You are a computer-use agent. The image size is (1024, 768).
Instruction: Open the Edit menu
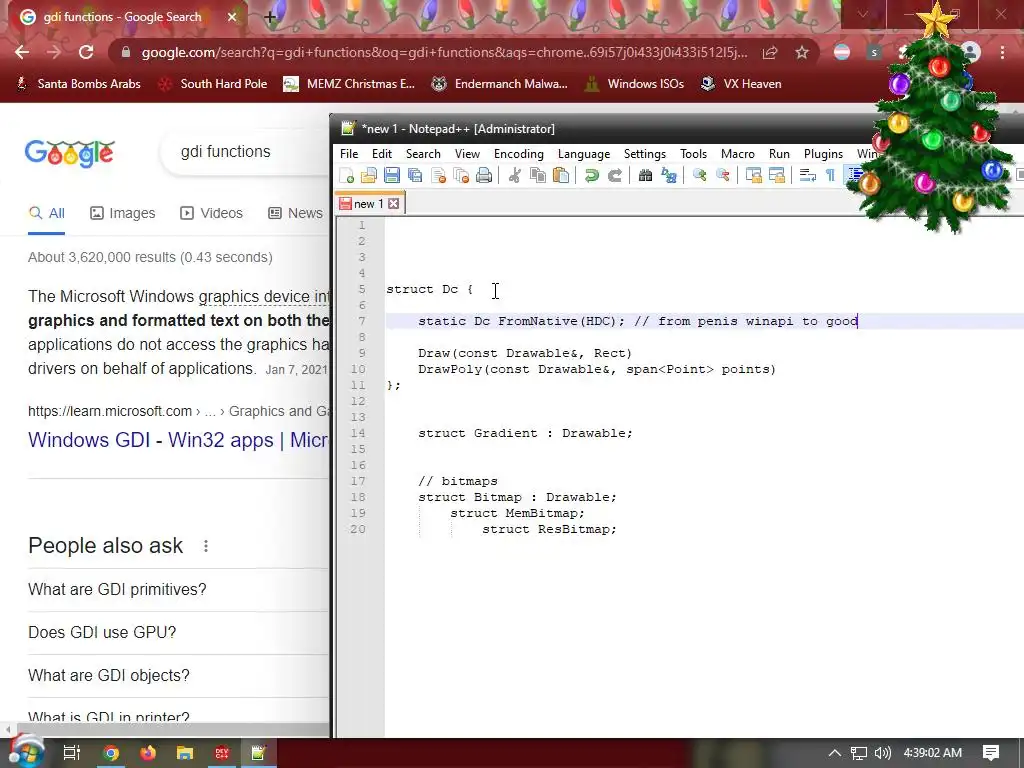(x=381, y=153)
